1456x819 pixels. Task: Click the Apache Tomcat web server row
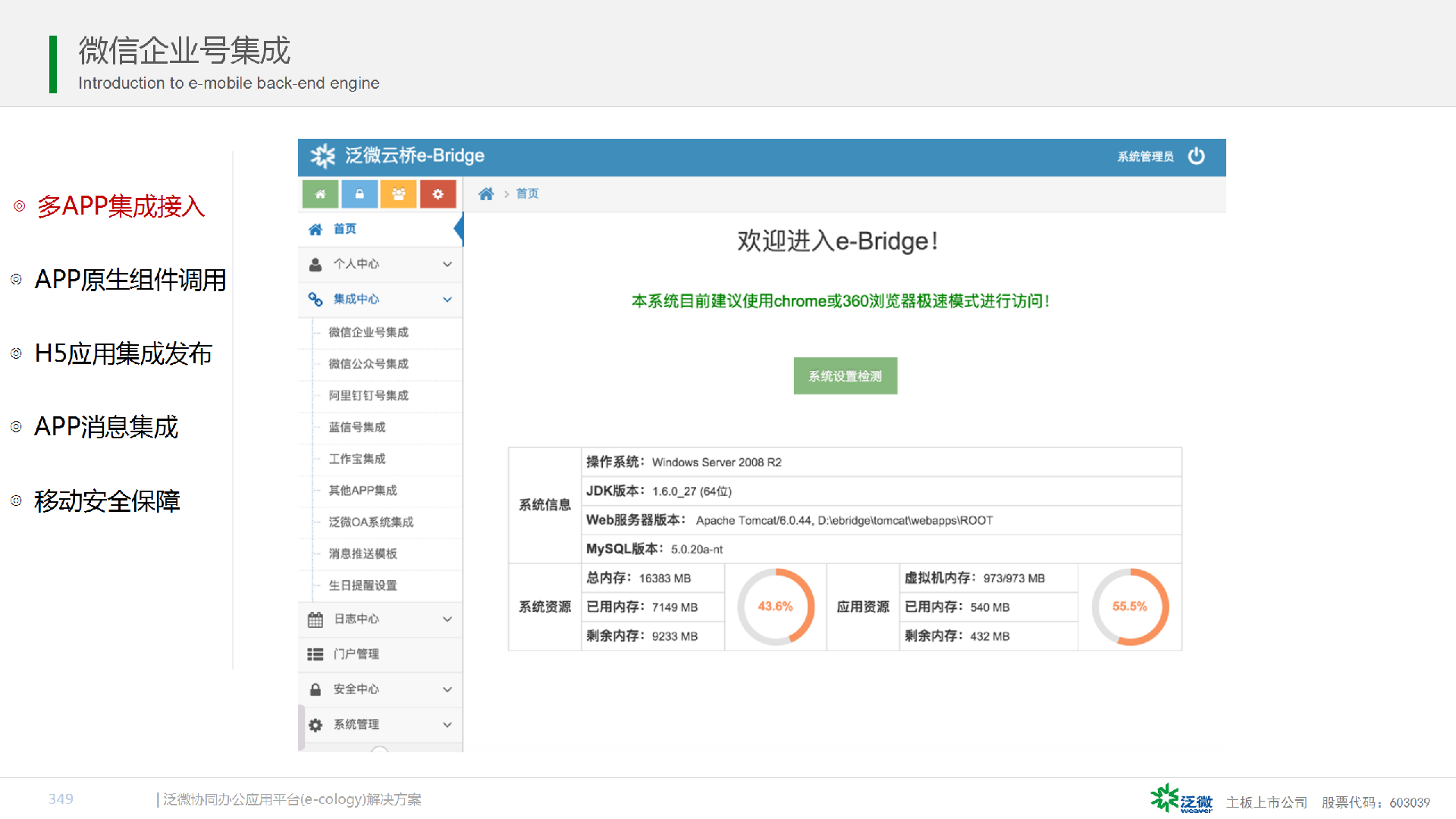pyautogui.click(x=881, y=520)
